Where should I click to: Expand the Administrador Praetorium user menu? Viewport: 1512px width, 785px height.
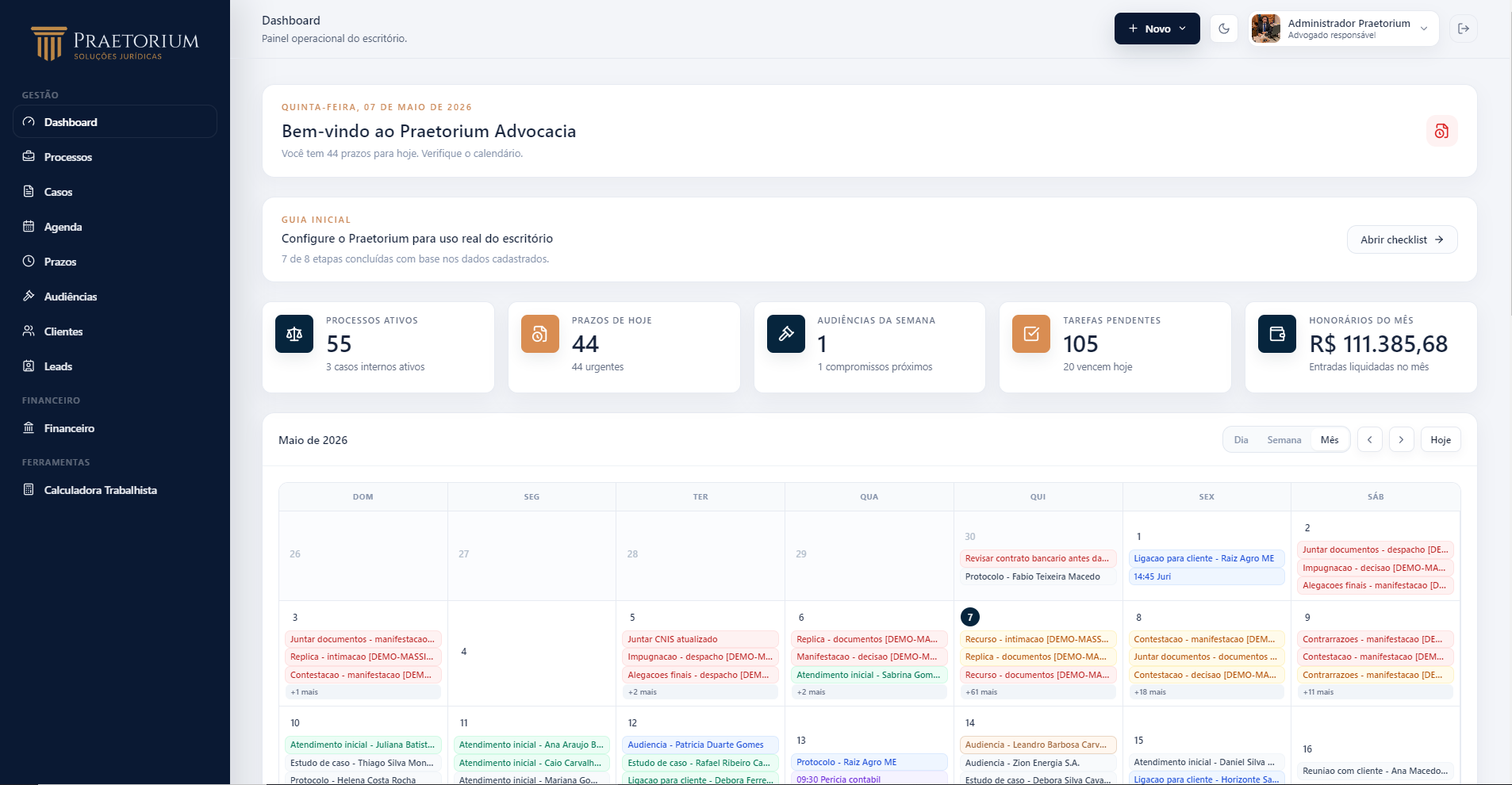click(1344, 29)
